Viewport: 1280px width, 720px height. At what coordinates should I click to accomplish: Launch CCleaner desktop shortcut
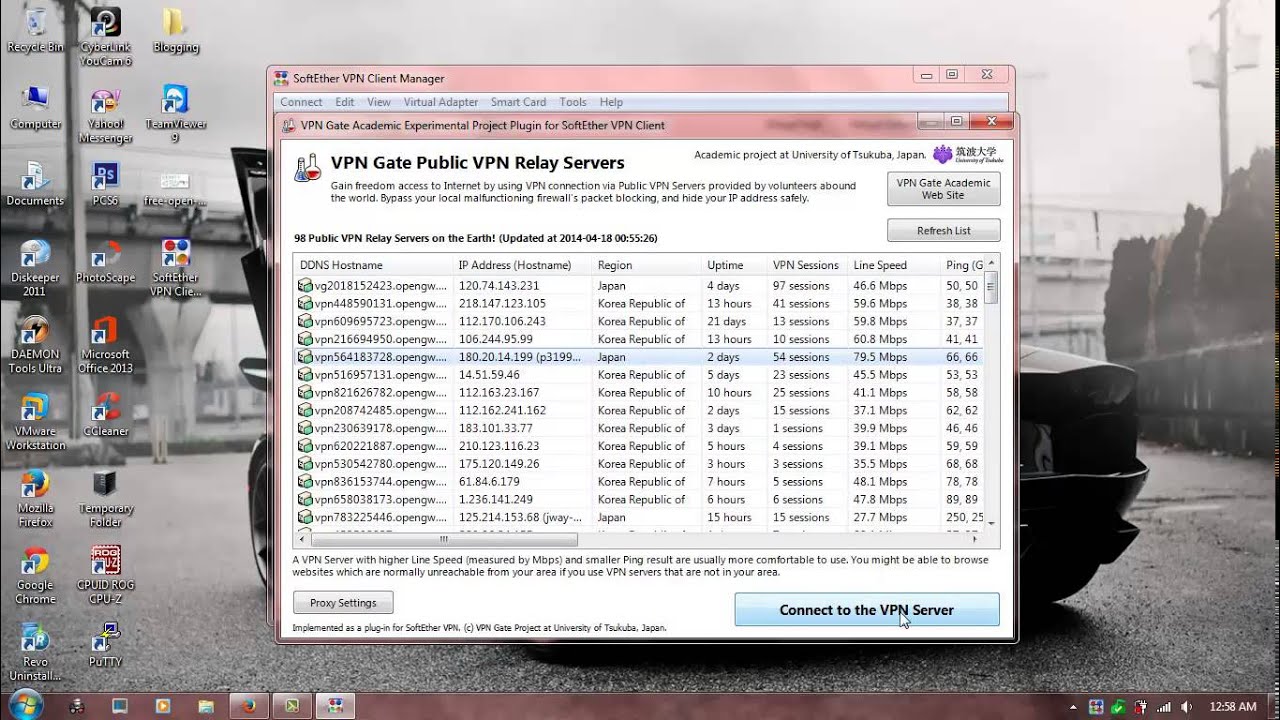pos(105,414)
